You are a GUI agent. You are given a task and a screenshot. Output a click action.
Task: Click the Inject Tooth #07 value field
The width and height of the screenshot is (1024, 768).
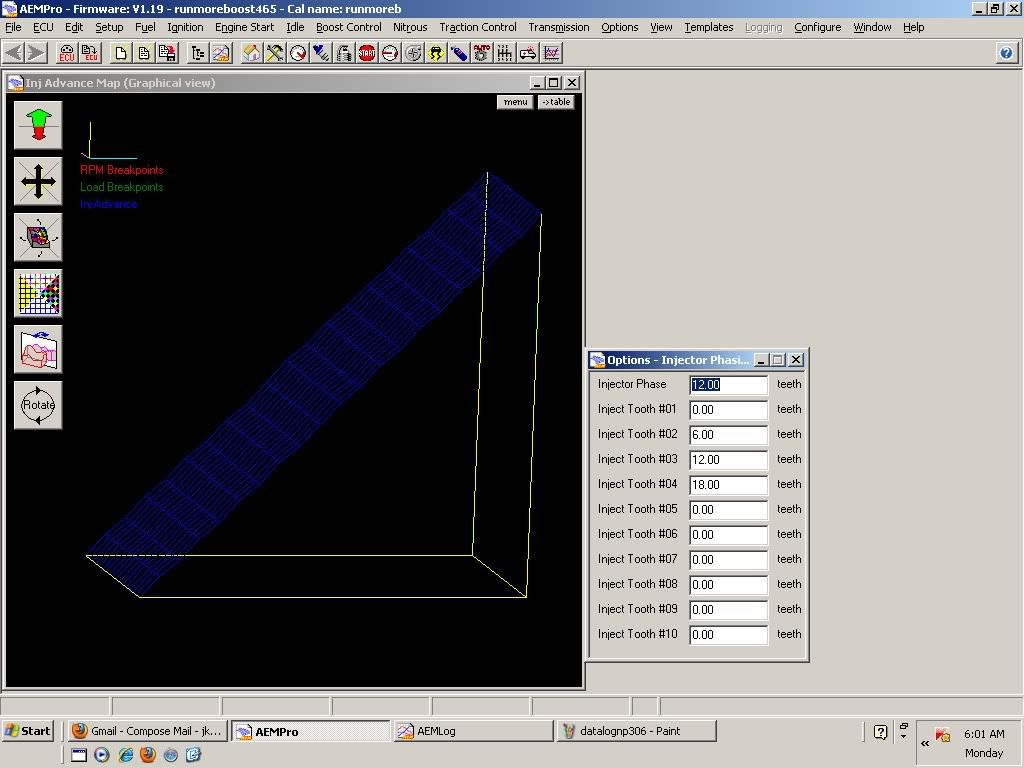point(729,560)
